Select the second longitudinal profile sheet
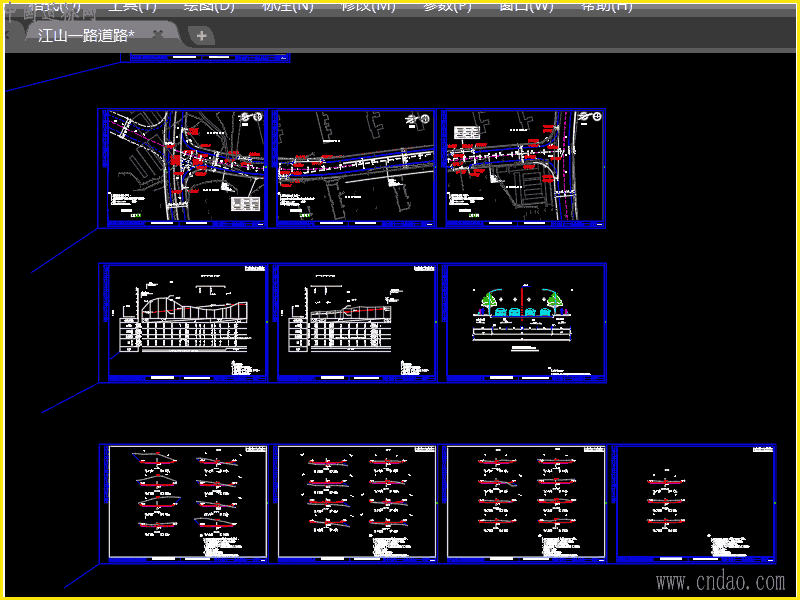The height and width of the screenshot is (600, 800). (352, 322)
